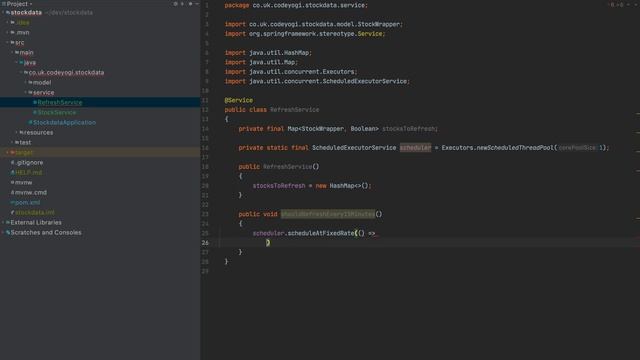Expand the test folder arrow
The image size is (640, 360).
point(12,142)
